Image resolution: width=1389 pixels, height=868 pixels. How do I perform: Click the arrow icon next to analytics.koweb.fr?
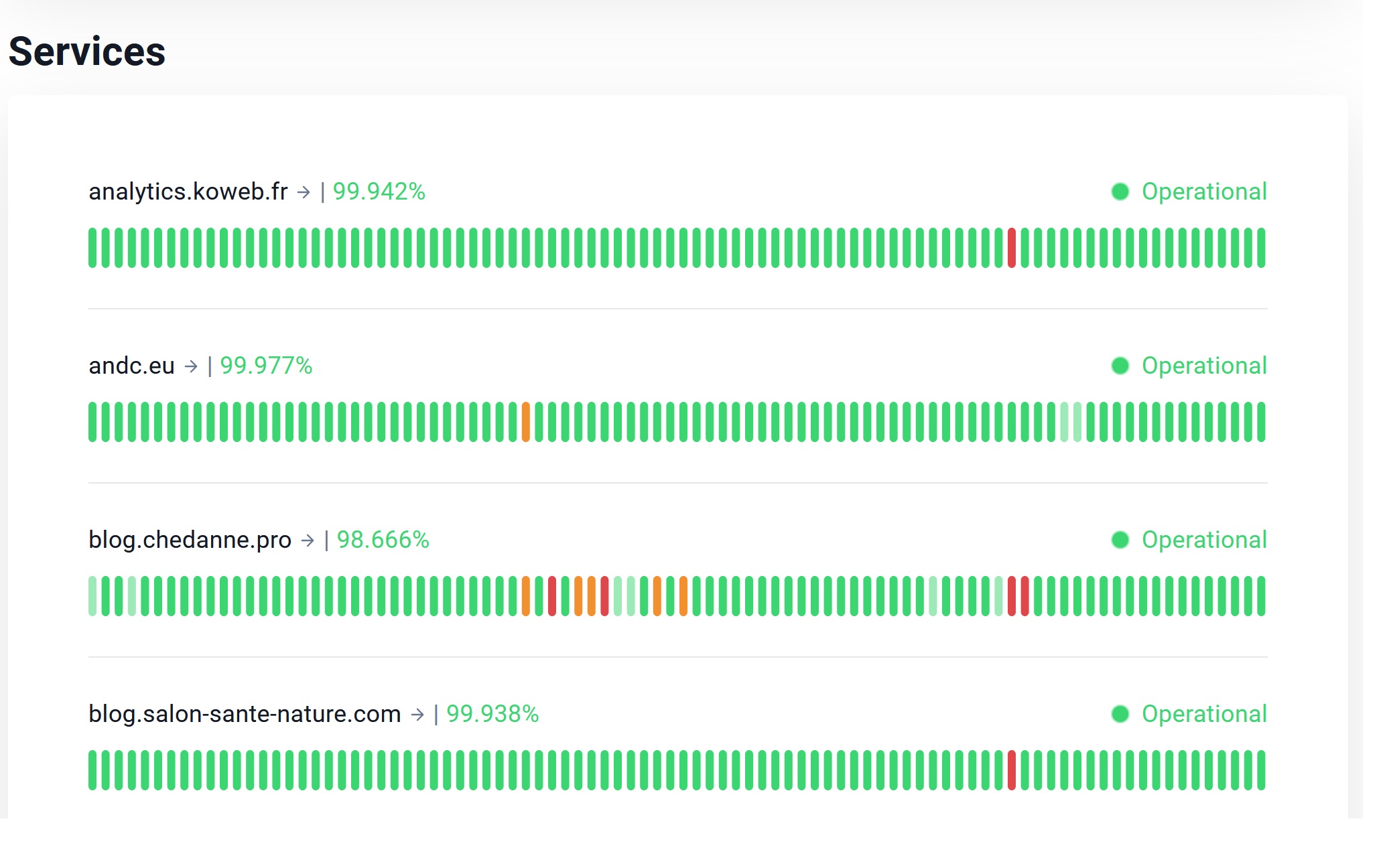(x=304, y=192)
